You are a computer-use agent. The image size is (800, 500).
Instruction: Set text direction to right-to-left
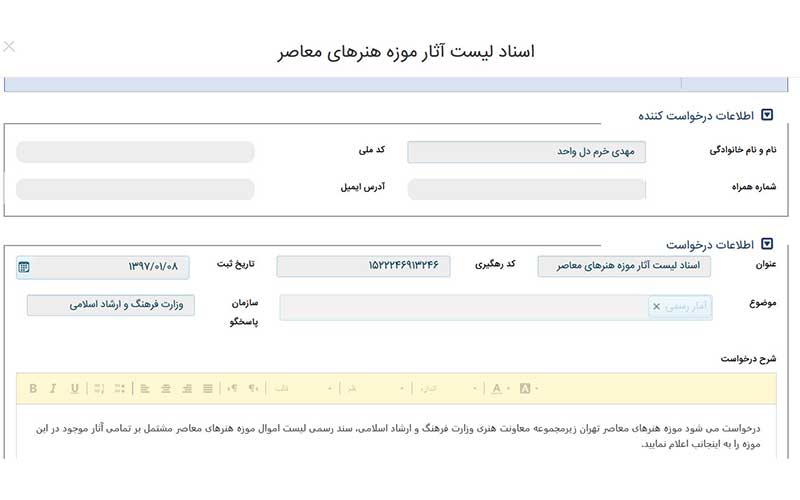tap(254, 388)
